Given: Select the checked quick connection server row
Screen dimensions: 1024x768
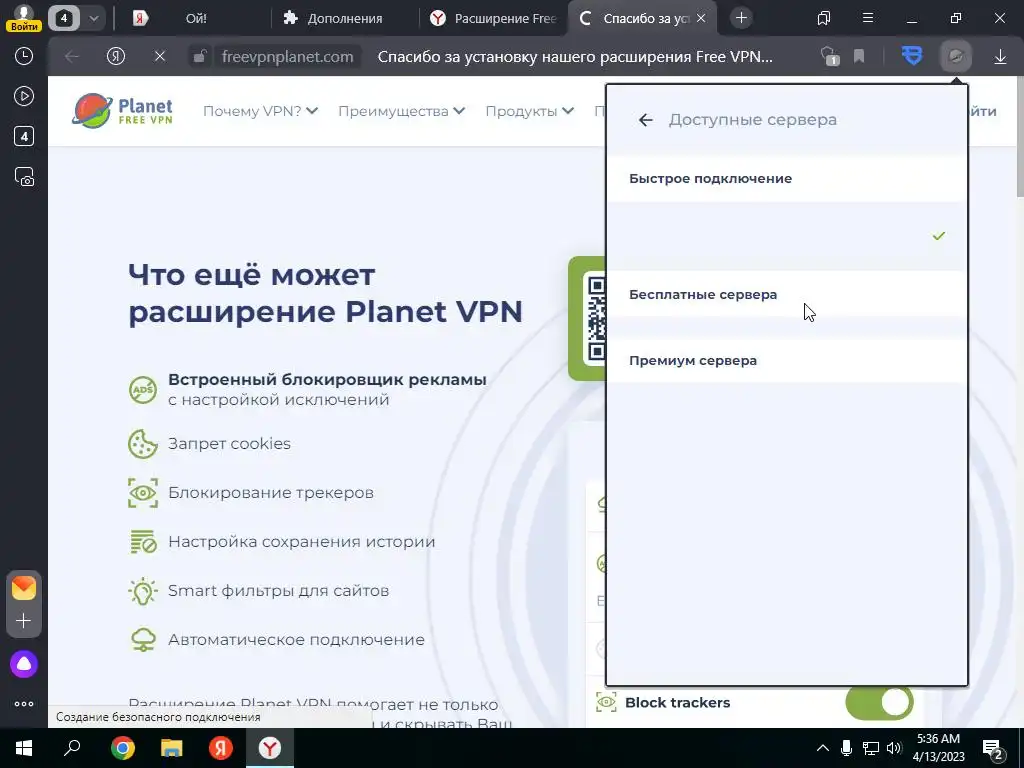Looking at the screenshot, I should coord(786,236).
